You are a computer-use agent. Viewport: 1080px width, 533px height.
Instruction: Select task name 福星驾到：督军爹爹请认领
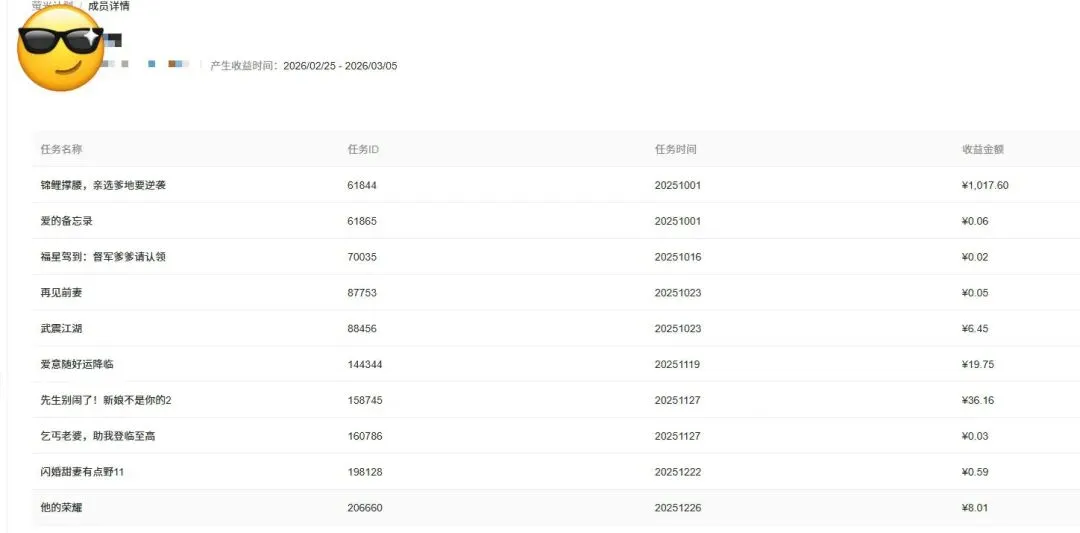pyautogui.click(x=103, y=257)
